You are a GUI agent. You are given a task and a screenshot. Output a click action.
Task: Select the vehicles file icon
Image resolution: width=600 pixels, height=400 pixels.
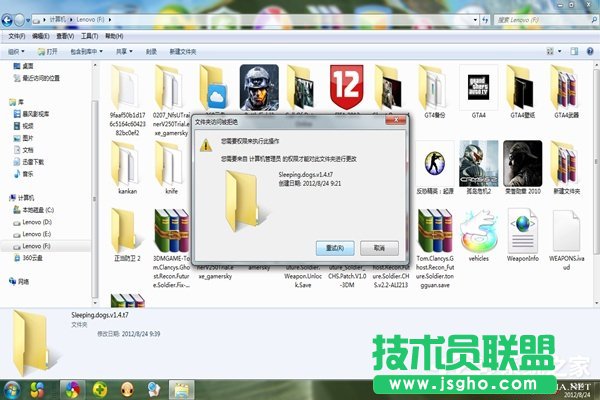coord(476,230)
